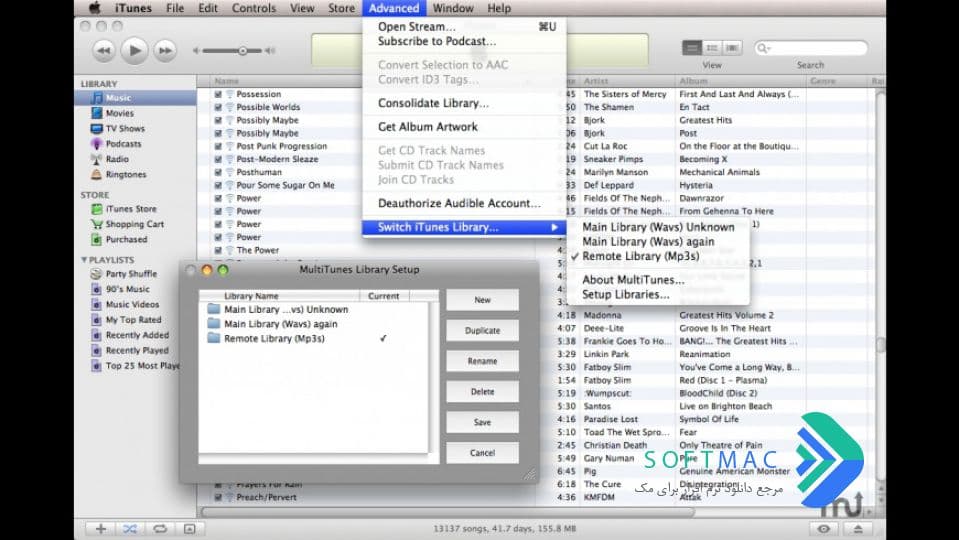
Task: Uncheck the Possible Worlds checkbox
Action: (x=218, y=107)
